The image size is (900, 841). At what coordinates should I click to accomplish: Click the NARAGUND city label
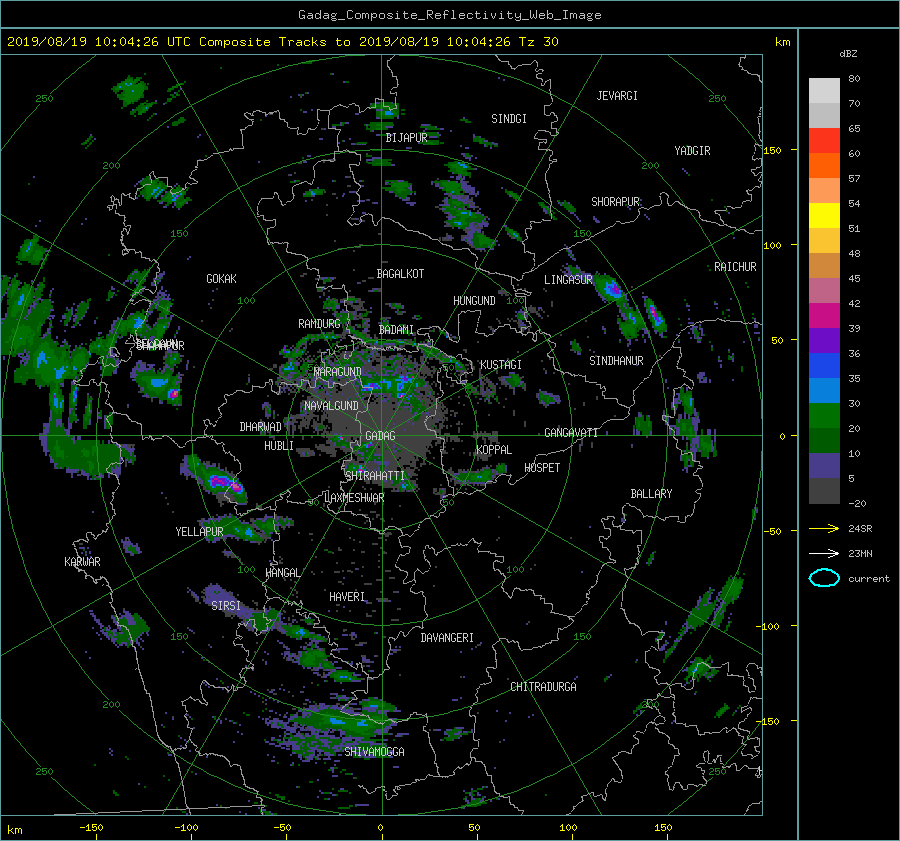(x=338, y=372)
